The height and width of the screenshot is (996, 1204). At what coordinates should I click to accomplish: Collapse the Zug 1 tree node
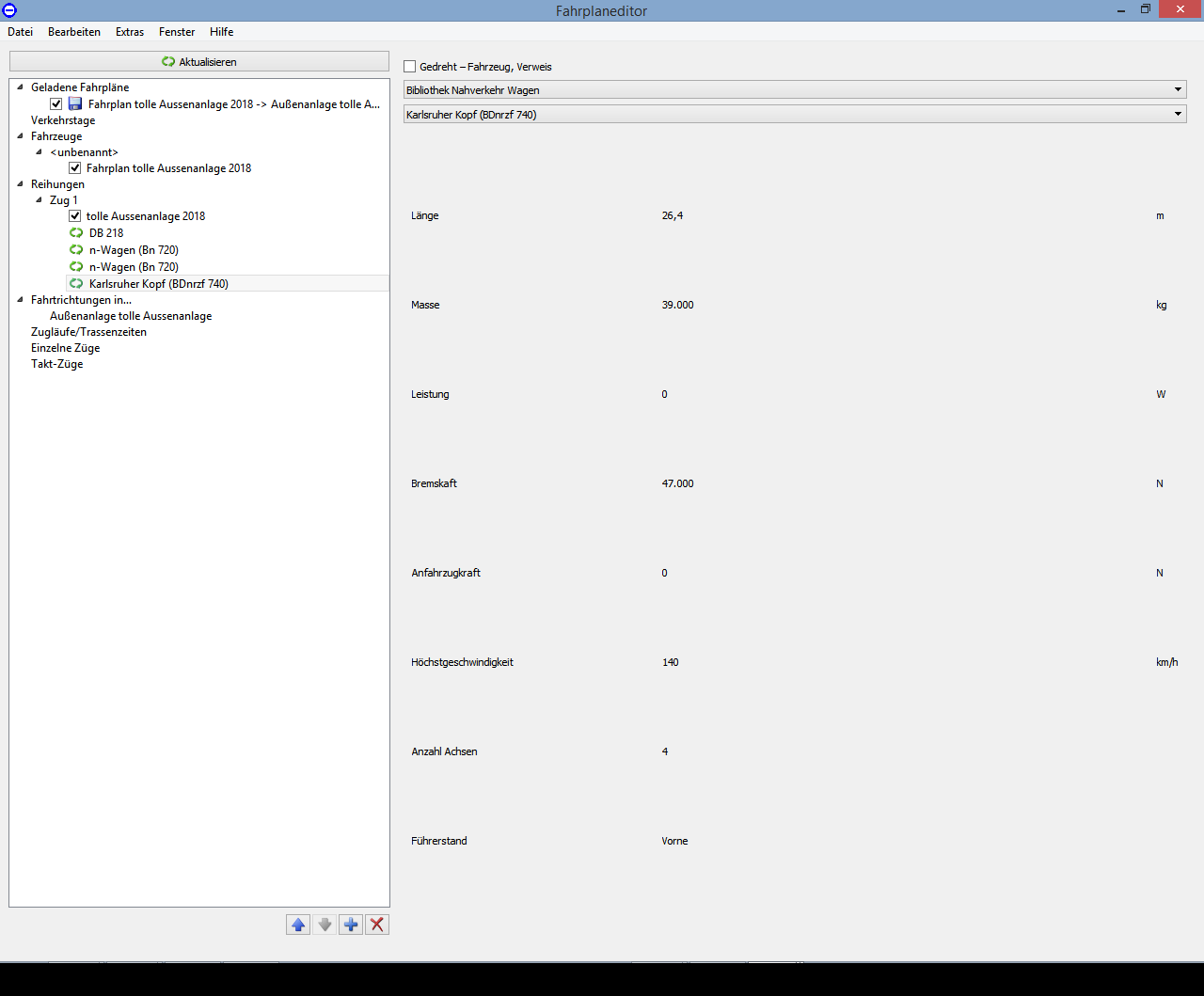pos(39,200)
